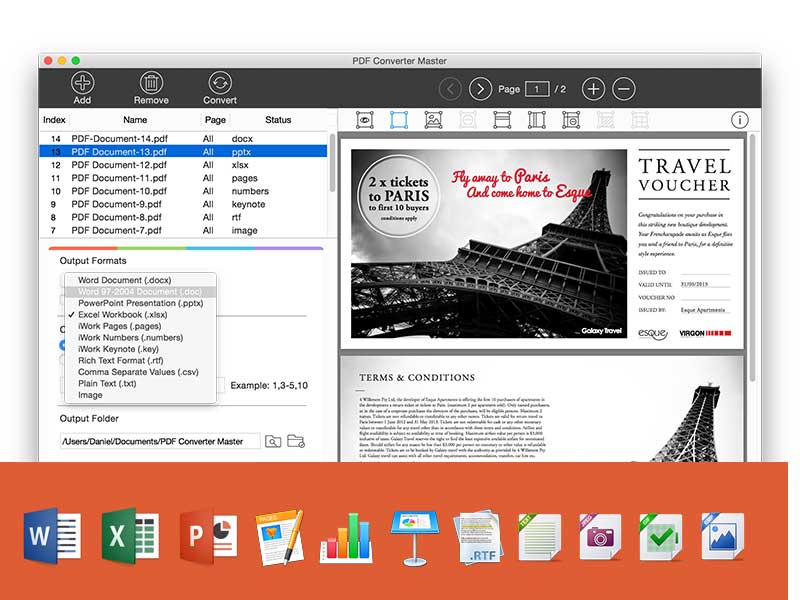
Task: Select the eye frame marking tool
Action: point(364,120)
